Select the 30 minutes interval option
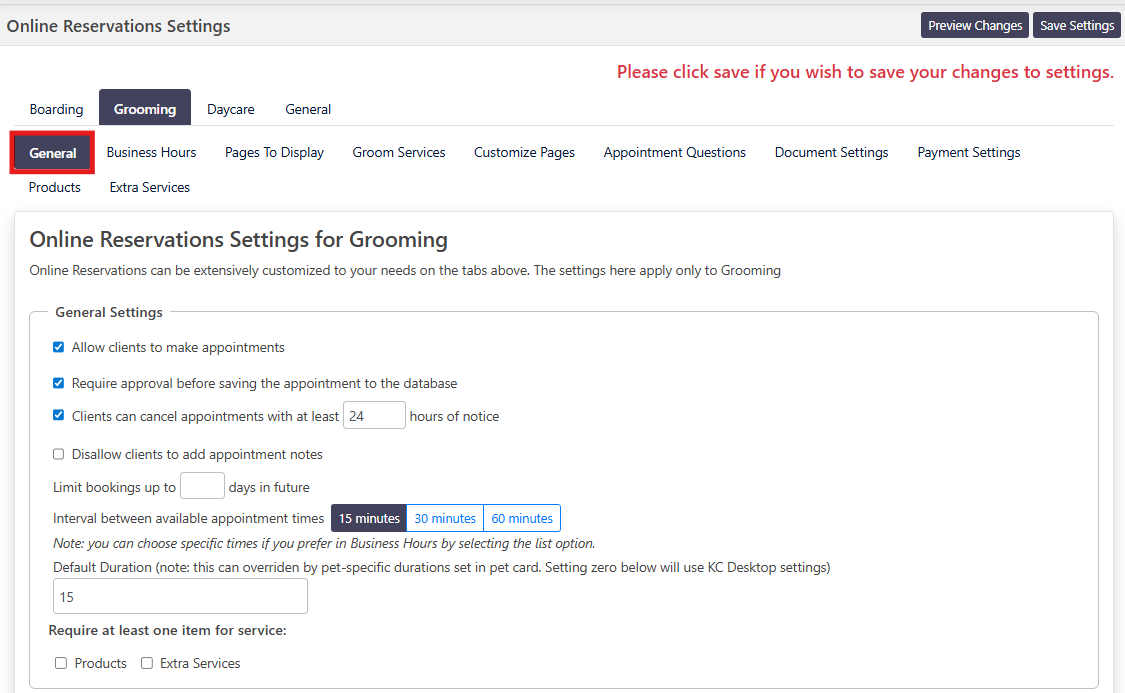Viewport: 1125px width, 693px height. pos(445,518)
